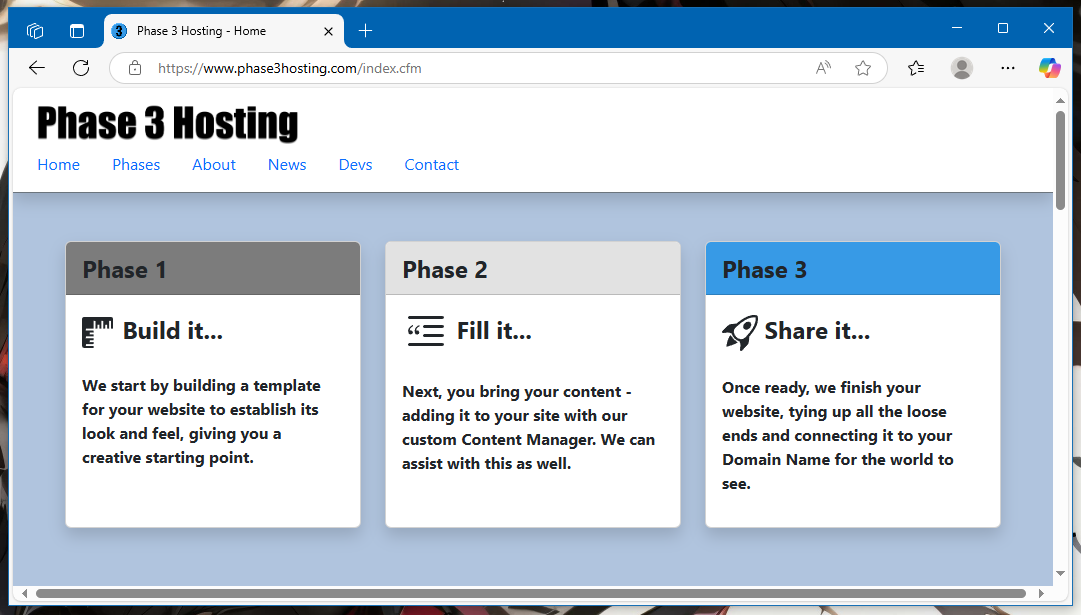
Task: Refresh the page with reload icon
Action: (x=81, y=68)
